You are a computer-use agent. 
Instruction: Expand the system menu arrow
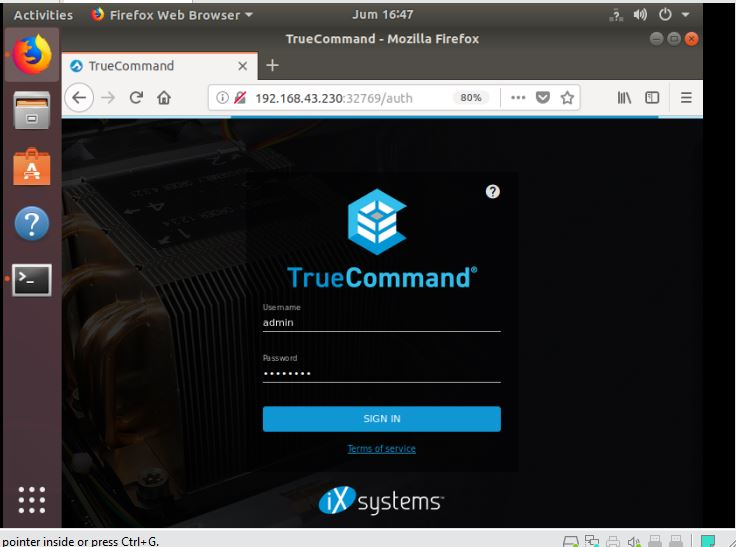point(685,15)
